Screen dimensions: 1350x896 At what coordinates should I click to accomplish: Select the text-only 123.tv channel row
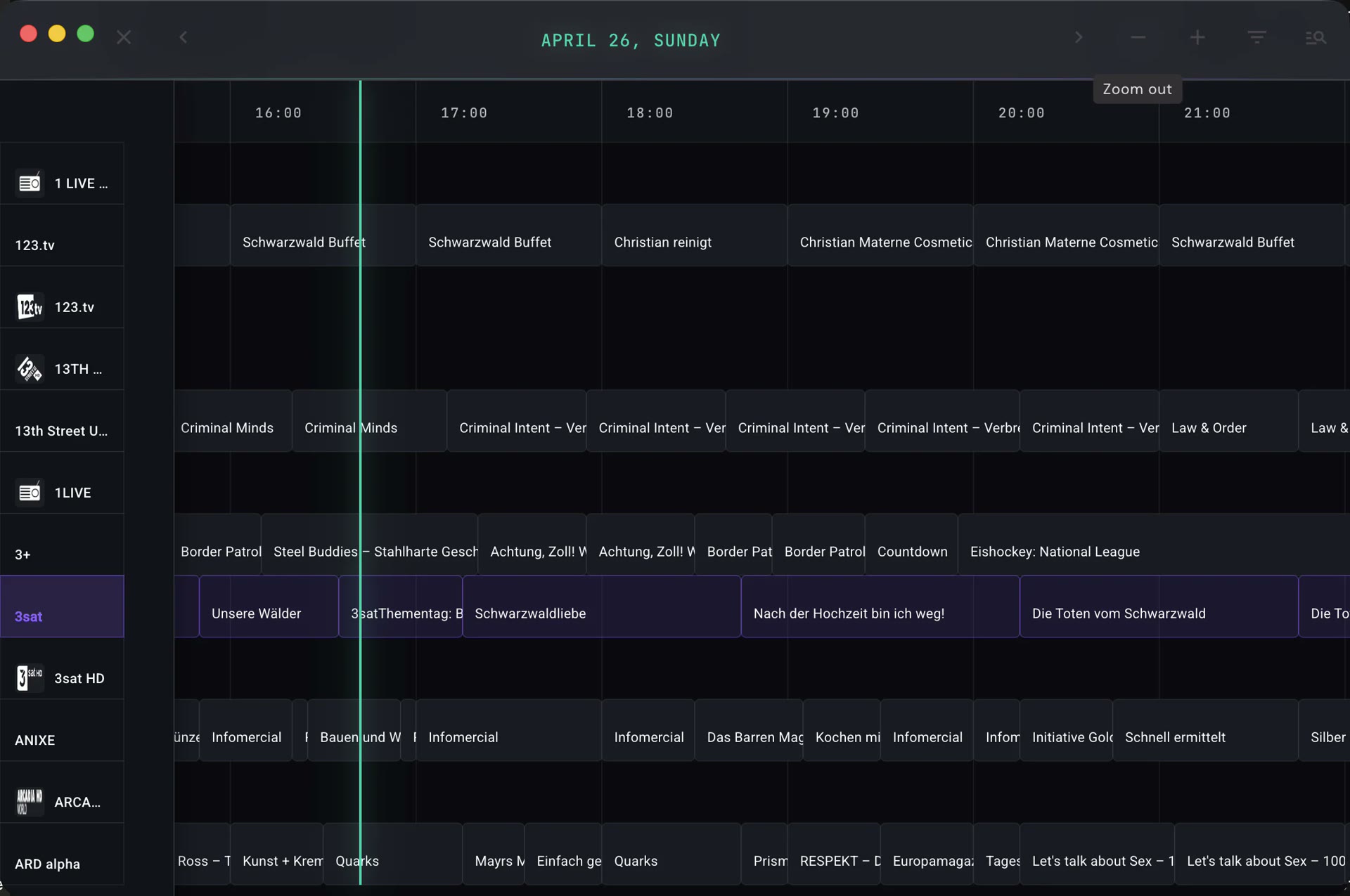click(62, 235)
